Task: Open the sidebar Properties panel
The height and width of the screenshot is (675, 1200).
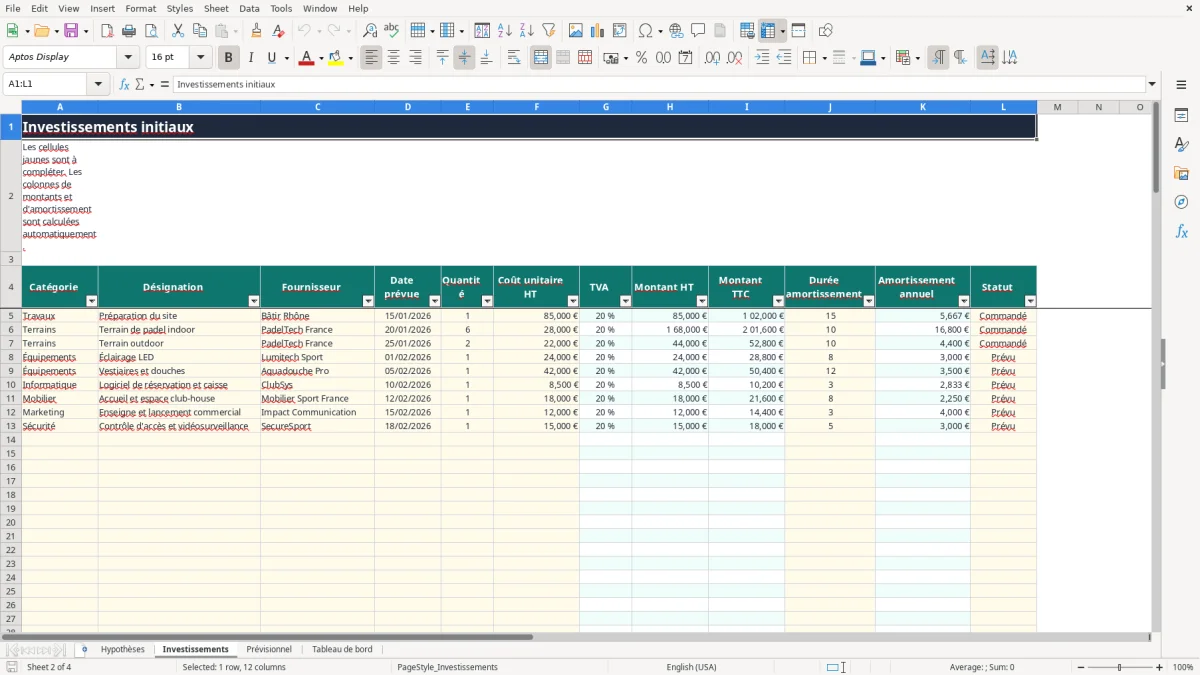Action: tap(1181, 115)
